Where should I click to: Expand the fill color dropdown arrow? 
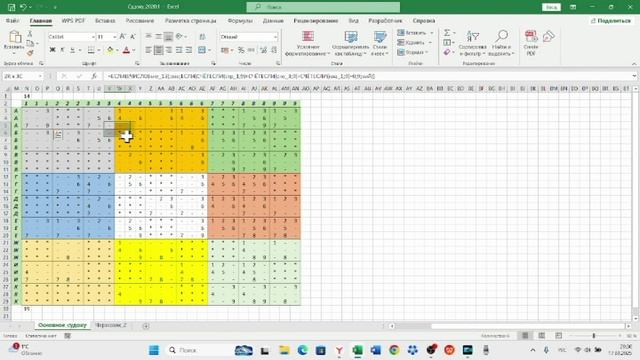pos(117,50)
